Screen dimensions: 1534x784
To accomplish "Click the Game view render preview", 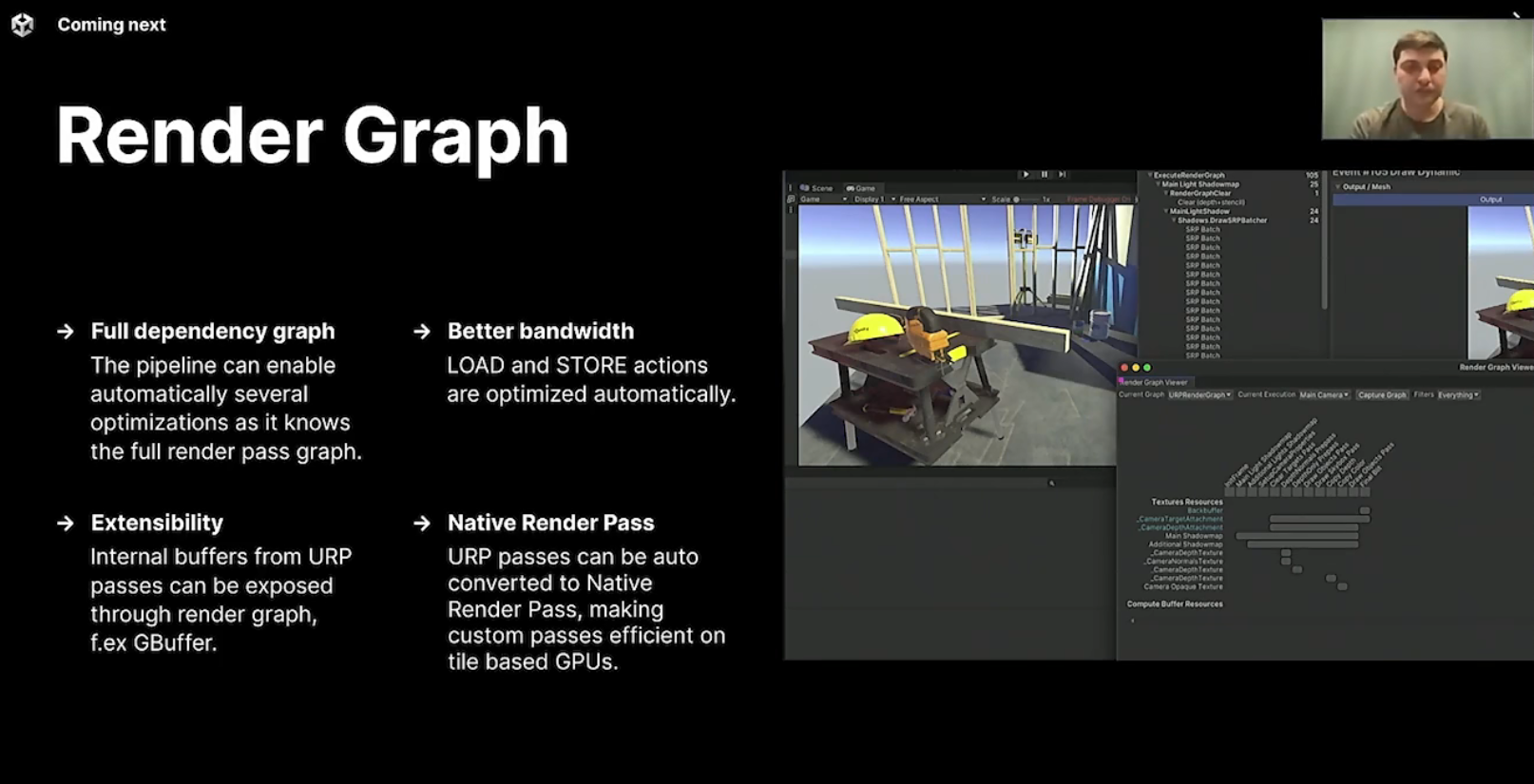I will 966,335.
